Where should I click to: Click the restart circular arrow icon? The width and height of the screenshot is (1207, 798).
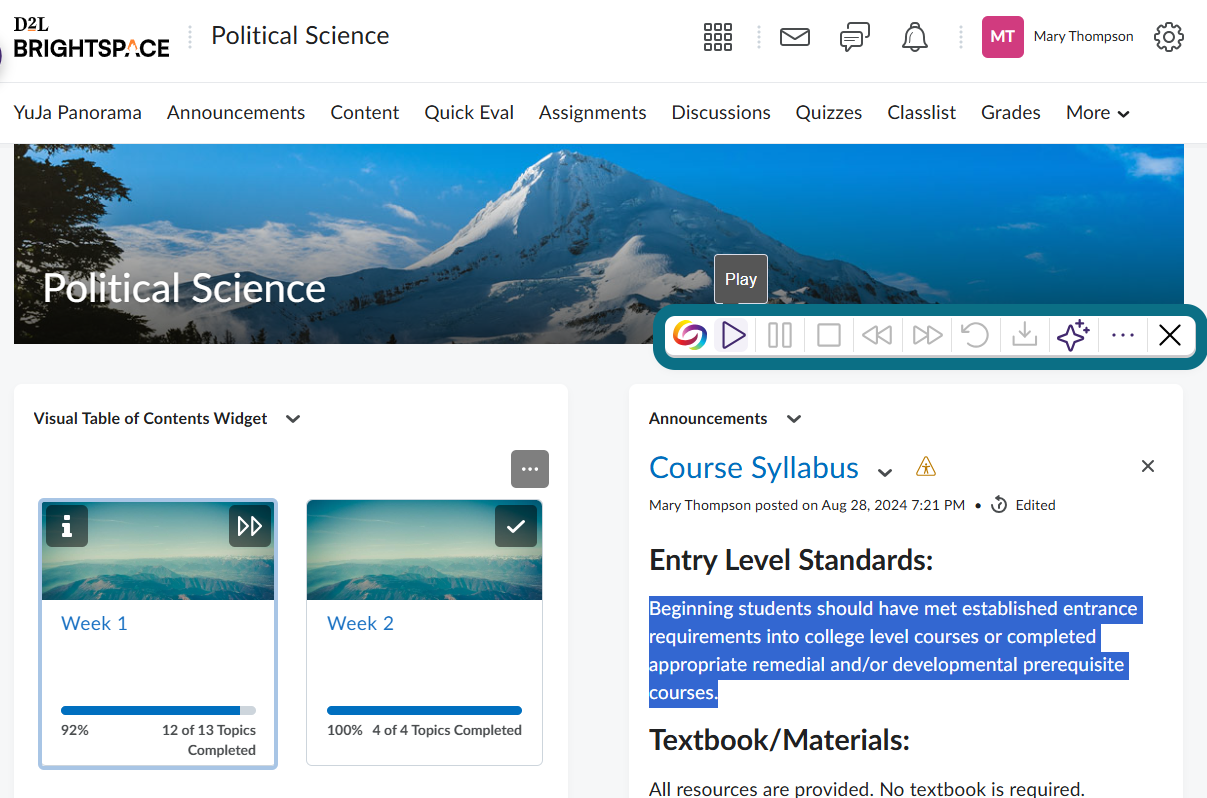(x=975, y=335)
